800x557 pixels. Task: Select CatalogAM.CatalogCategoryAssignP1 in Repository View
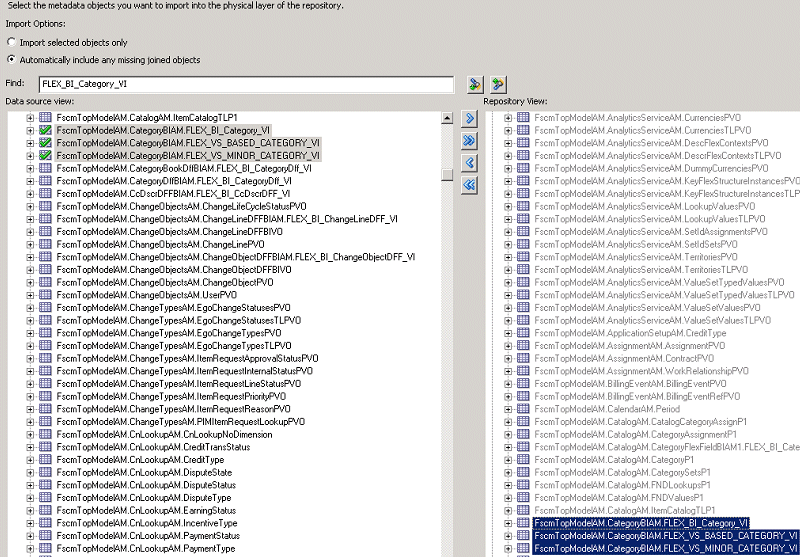coord(640,422)
